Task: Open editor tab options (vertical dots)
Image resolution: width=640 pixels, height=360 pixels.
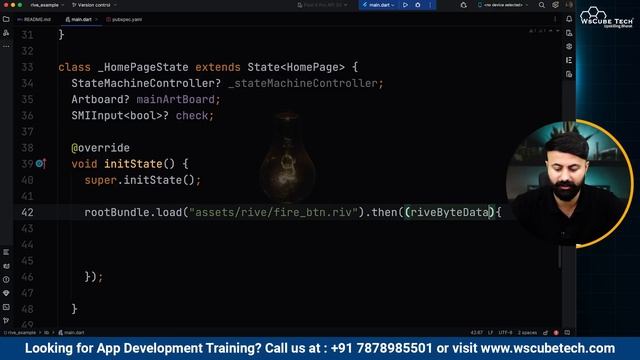Action: pyautogui.click(x=555, y=19)
